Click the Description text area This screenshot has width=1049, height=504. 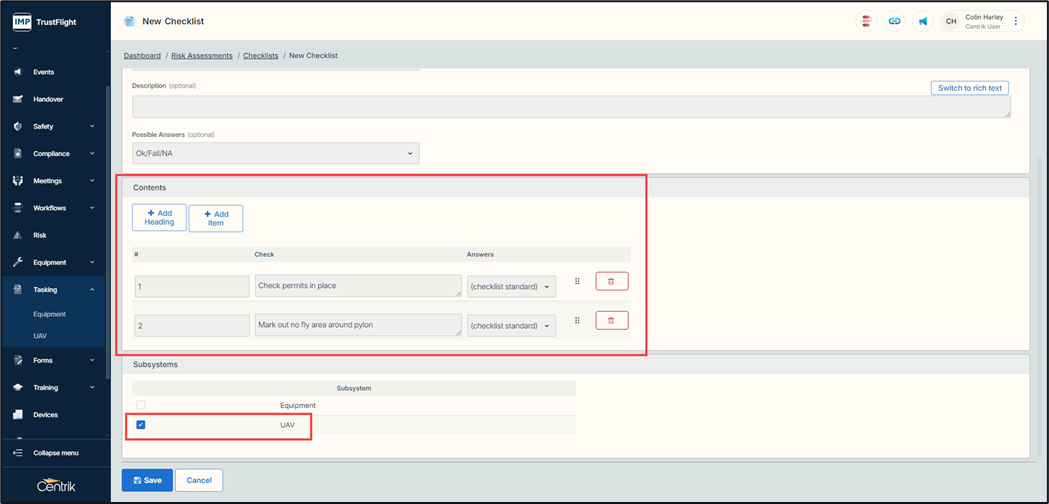[x=571, y=107]
